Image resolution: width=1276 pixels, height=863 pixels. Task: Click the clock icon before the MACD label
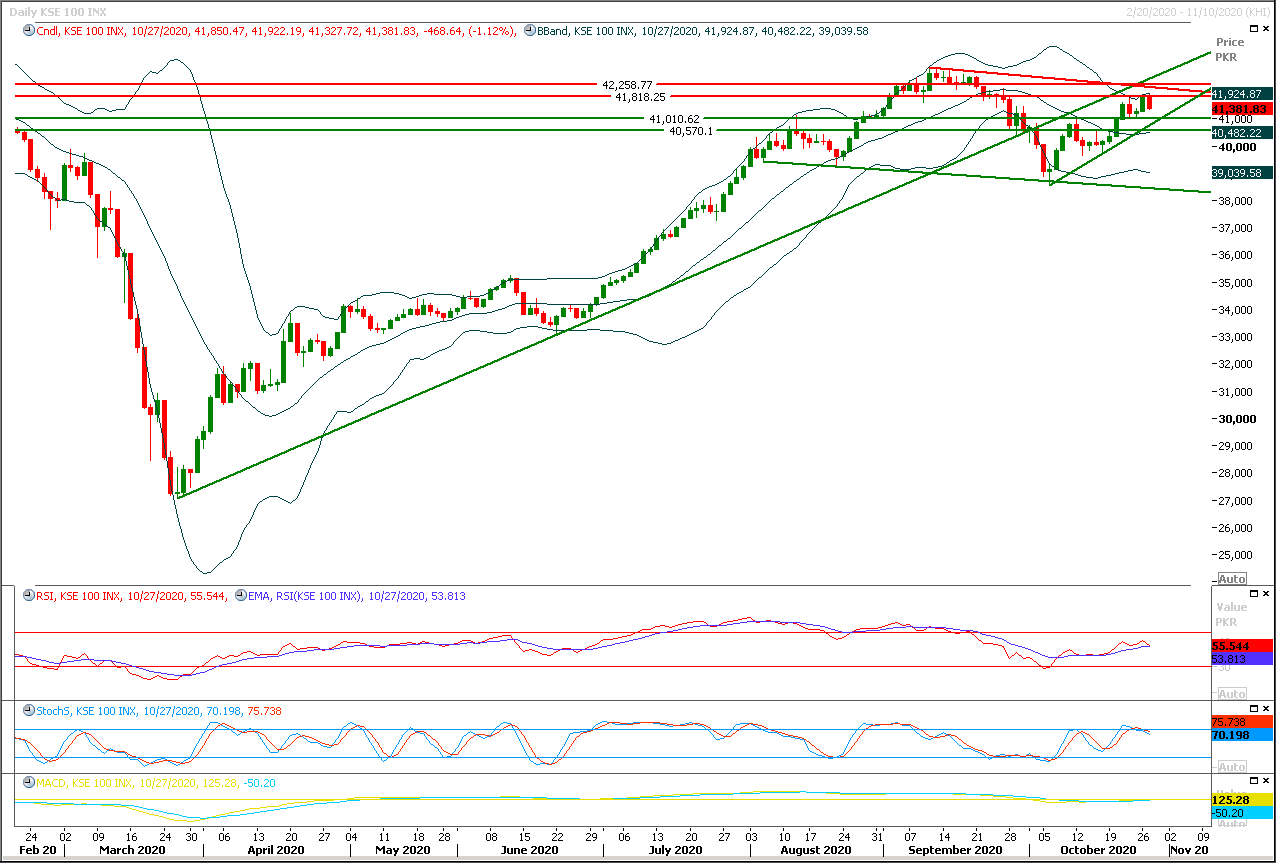pyautogui.click(x=28, y=782)
